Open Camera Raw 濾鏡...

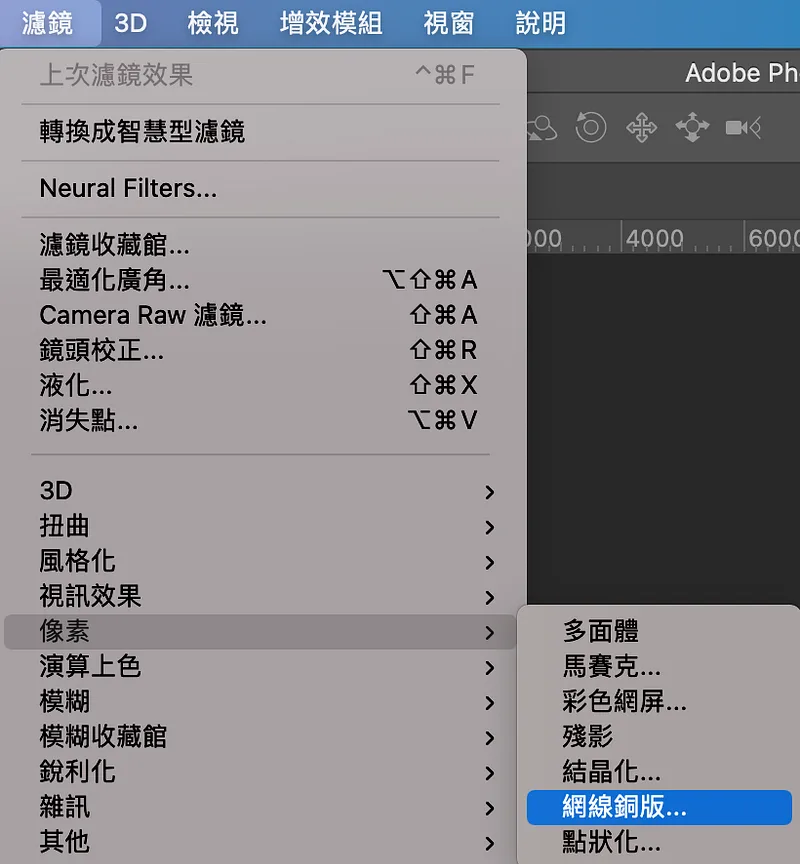point(263,315)
